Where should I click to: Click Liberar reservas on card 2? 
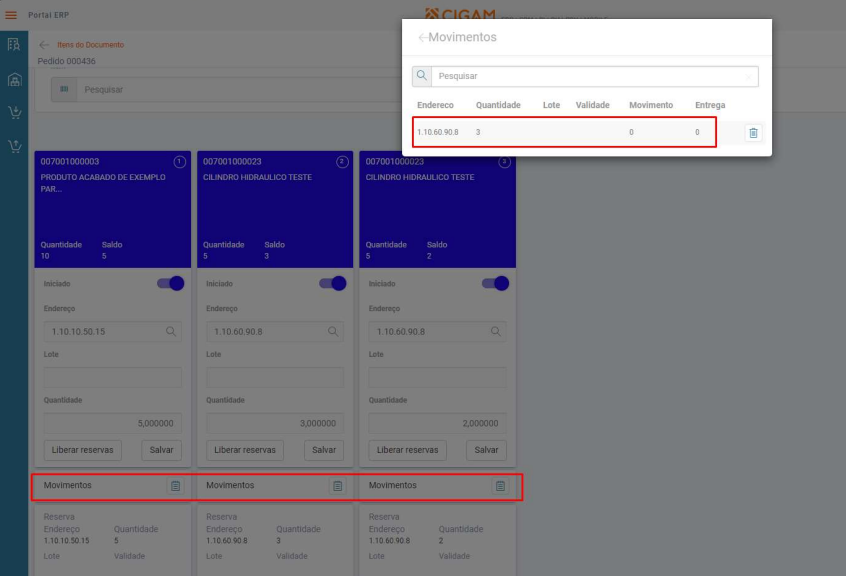click(x=245, y=450)
